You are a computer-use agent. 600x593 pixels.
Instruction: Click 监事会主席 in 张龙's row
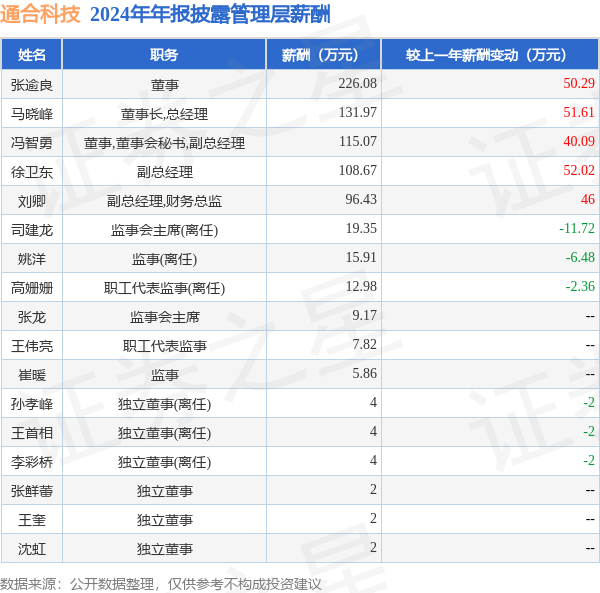[165, 318]
